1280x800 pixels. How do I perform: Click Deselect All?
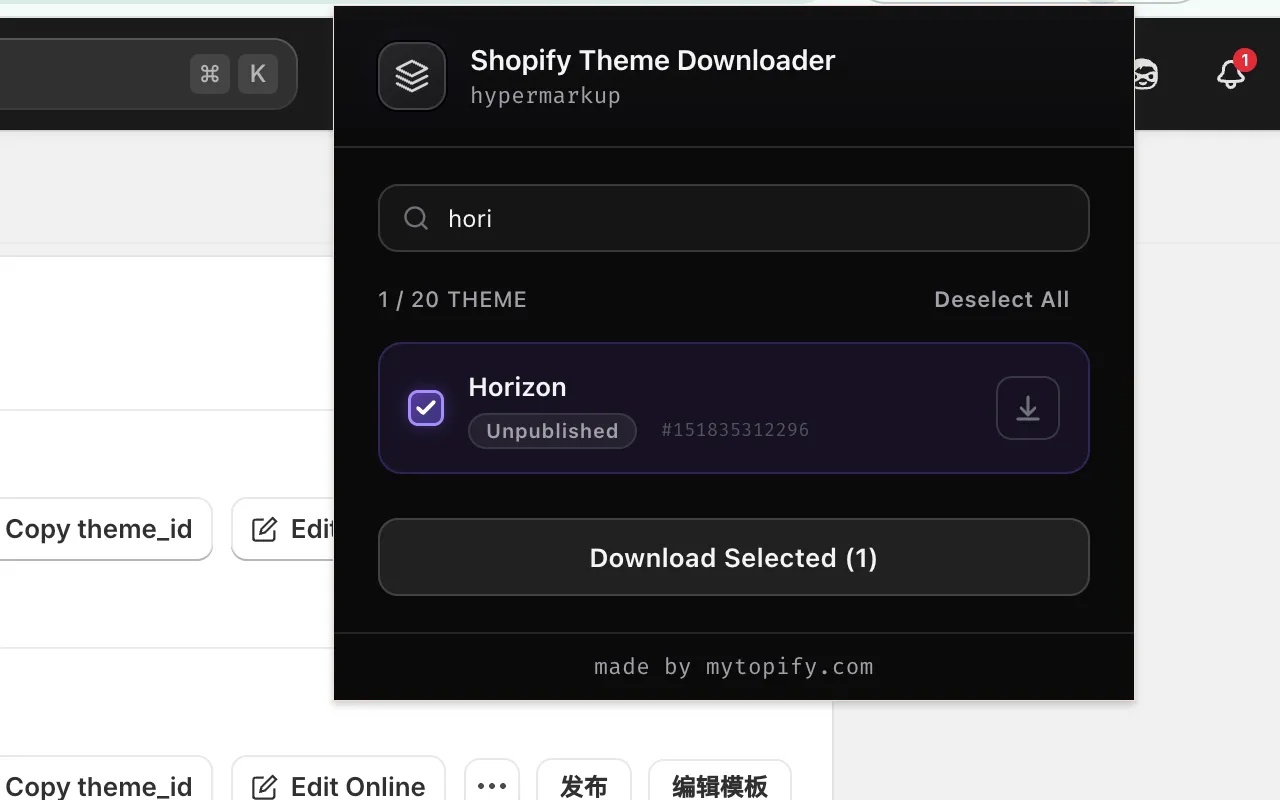[1001, 300]
